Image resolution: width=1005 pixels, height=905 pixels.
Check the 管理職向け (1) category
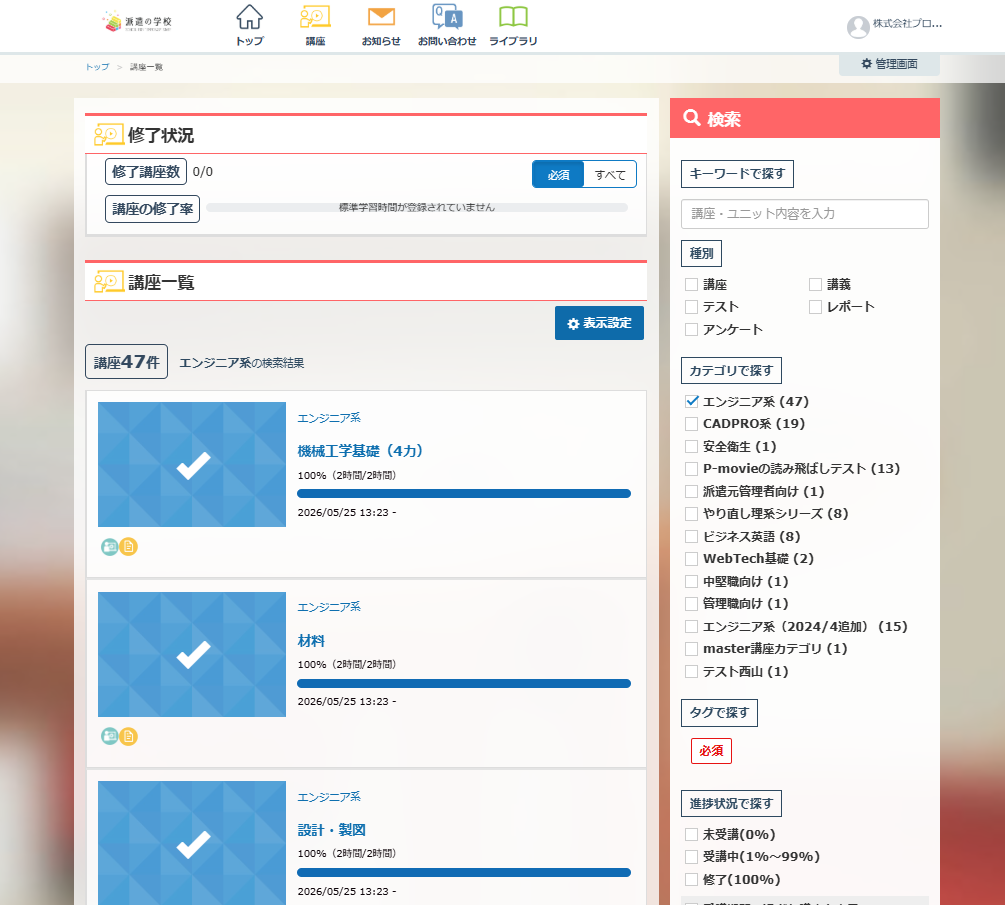(x=691, y=604)
